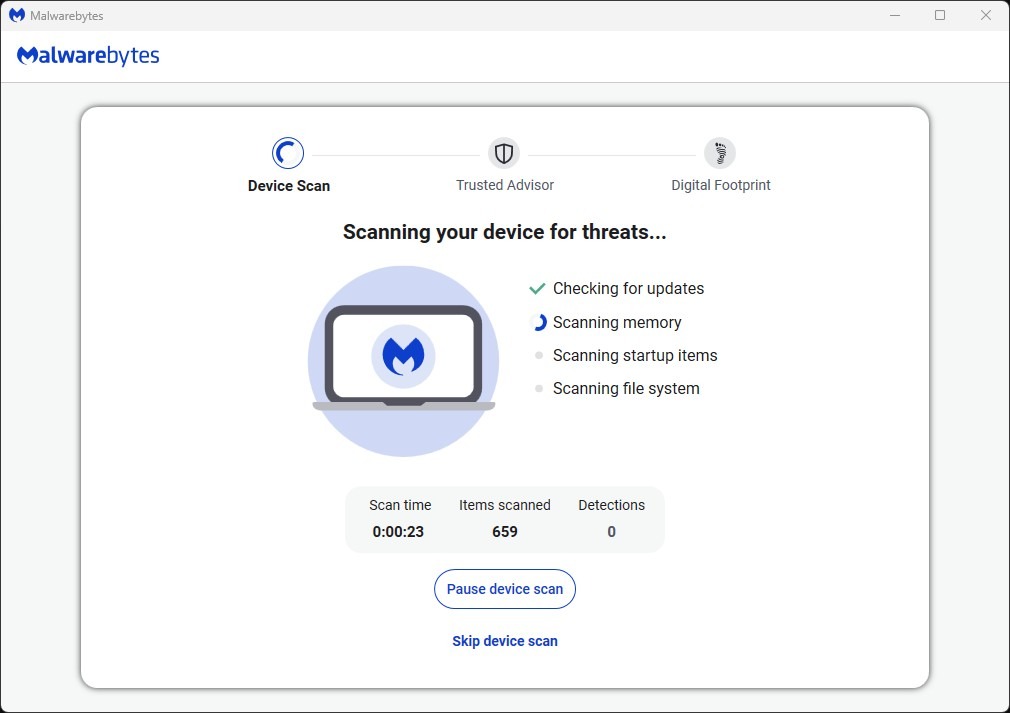Click the Trusted Advisor shield icon
The width and height of the screenshot is (1010, 713).
504,153
